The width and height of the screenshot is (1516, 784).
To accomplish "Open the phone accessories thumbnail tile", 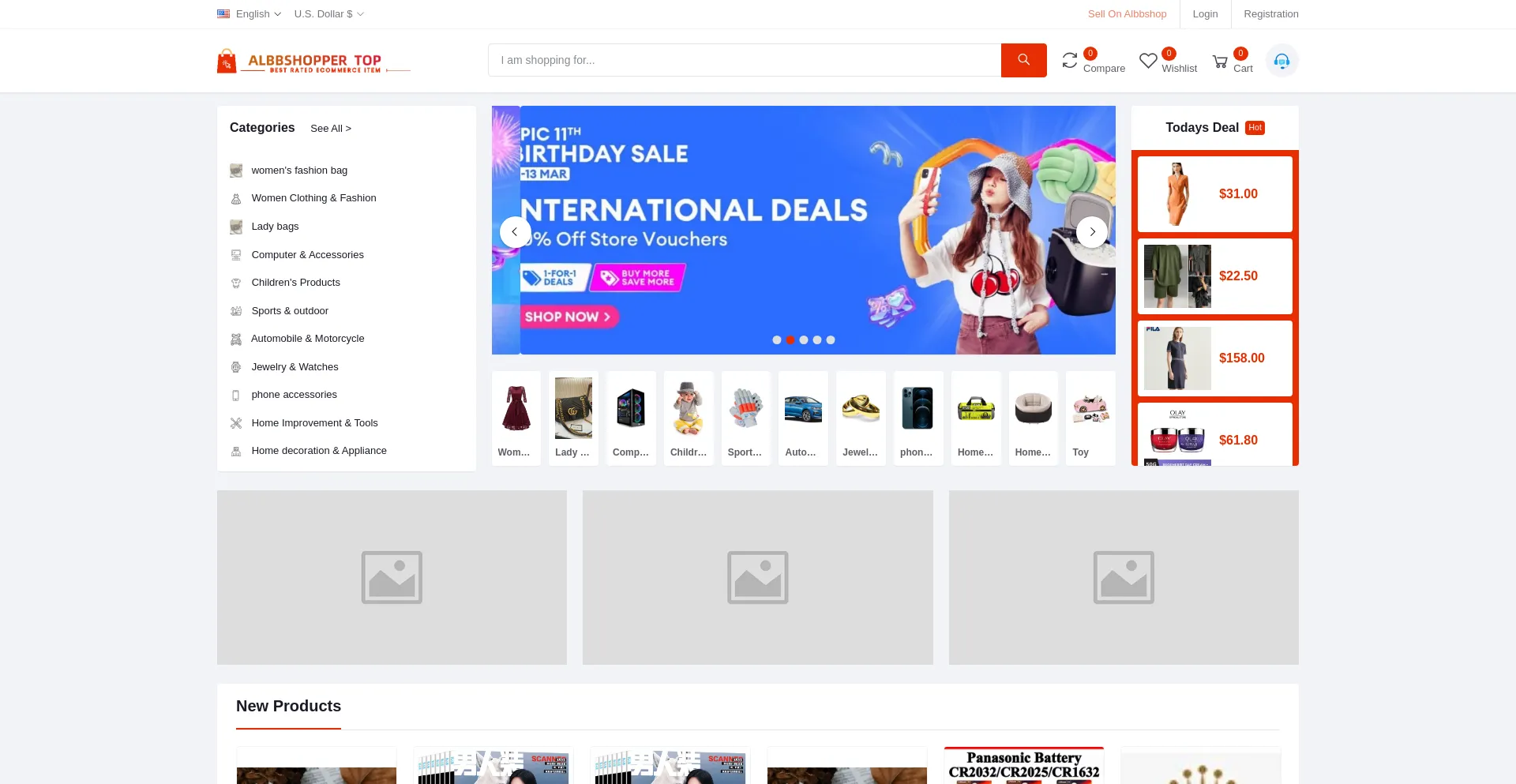I will [x=918, y=418].
